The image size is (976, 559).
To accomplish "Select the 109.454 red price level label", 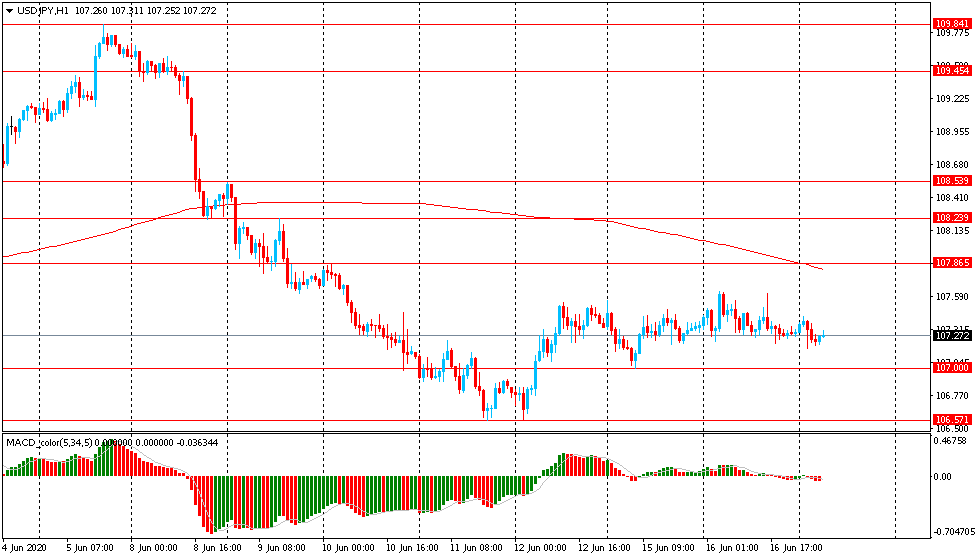I will tap(952, 71).
